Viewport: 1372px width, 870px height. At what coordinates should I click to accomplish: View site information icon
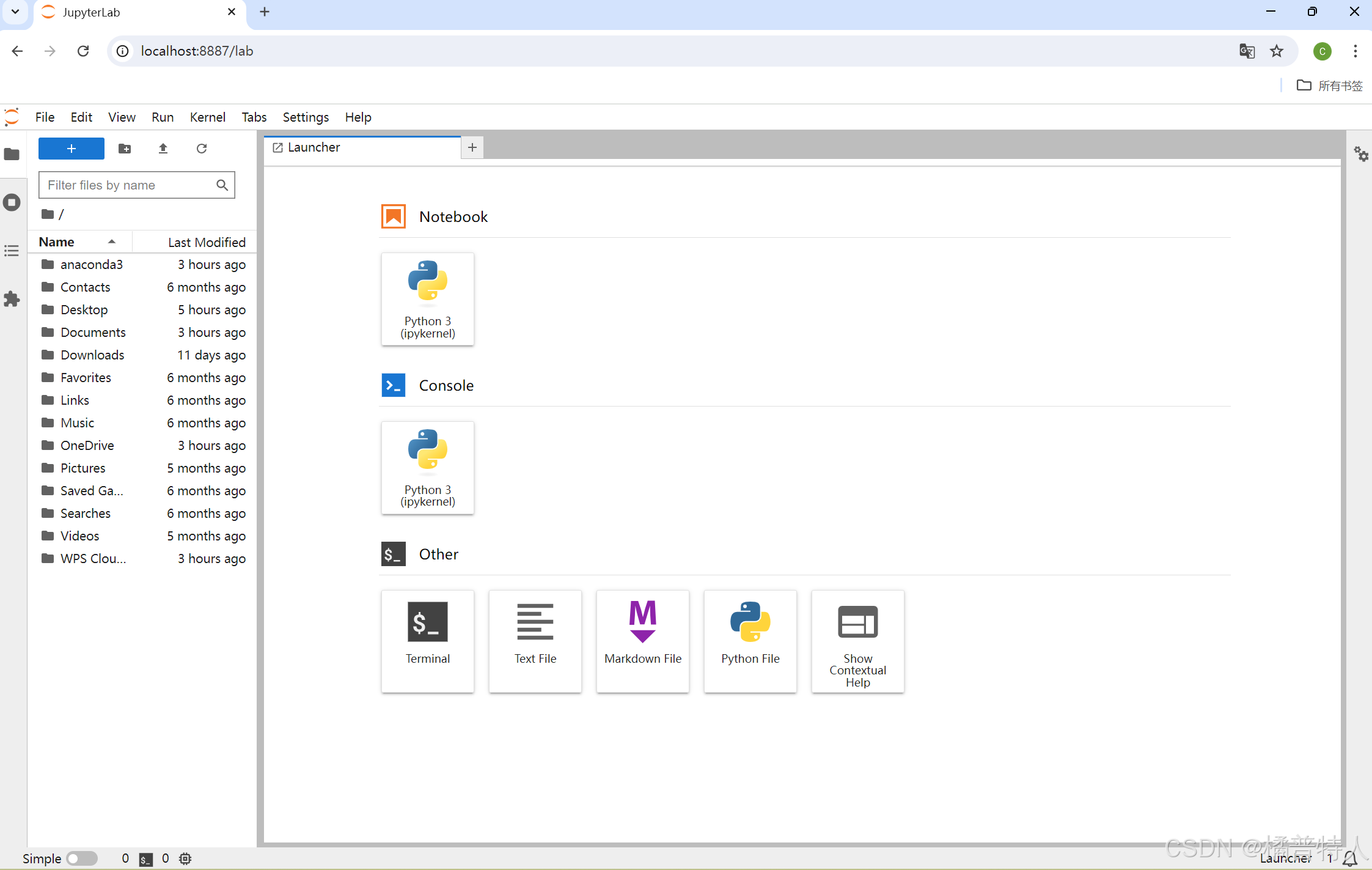pyautogui.click(x=123, y=51)
